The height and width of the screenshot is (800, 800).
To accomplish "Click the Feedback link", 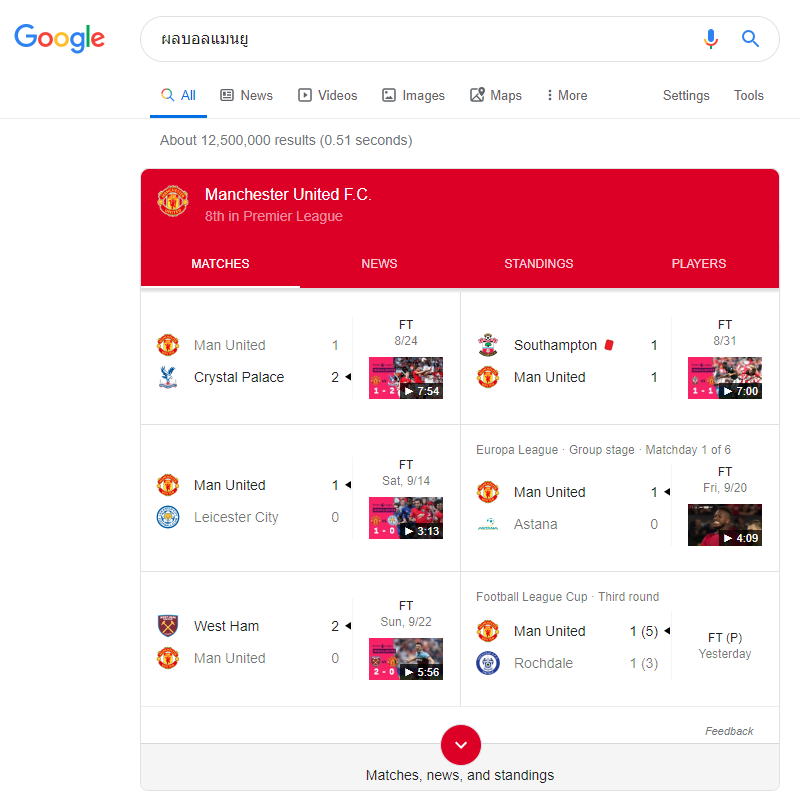I will click(x=729, y=731).
